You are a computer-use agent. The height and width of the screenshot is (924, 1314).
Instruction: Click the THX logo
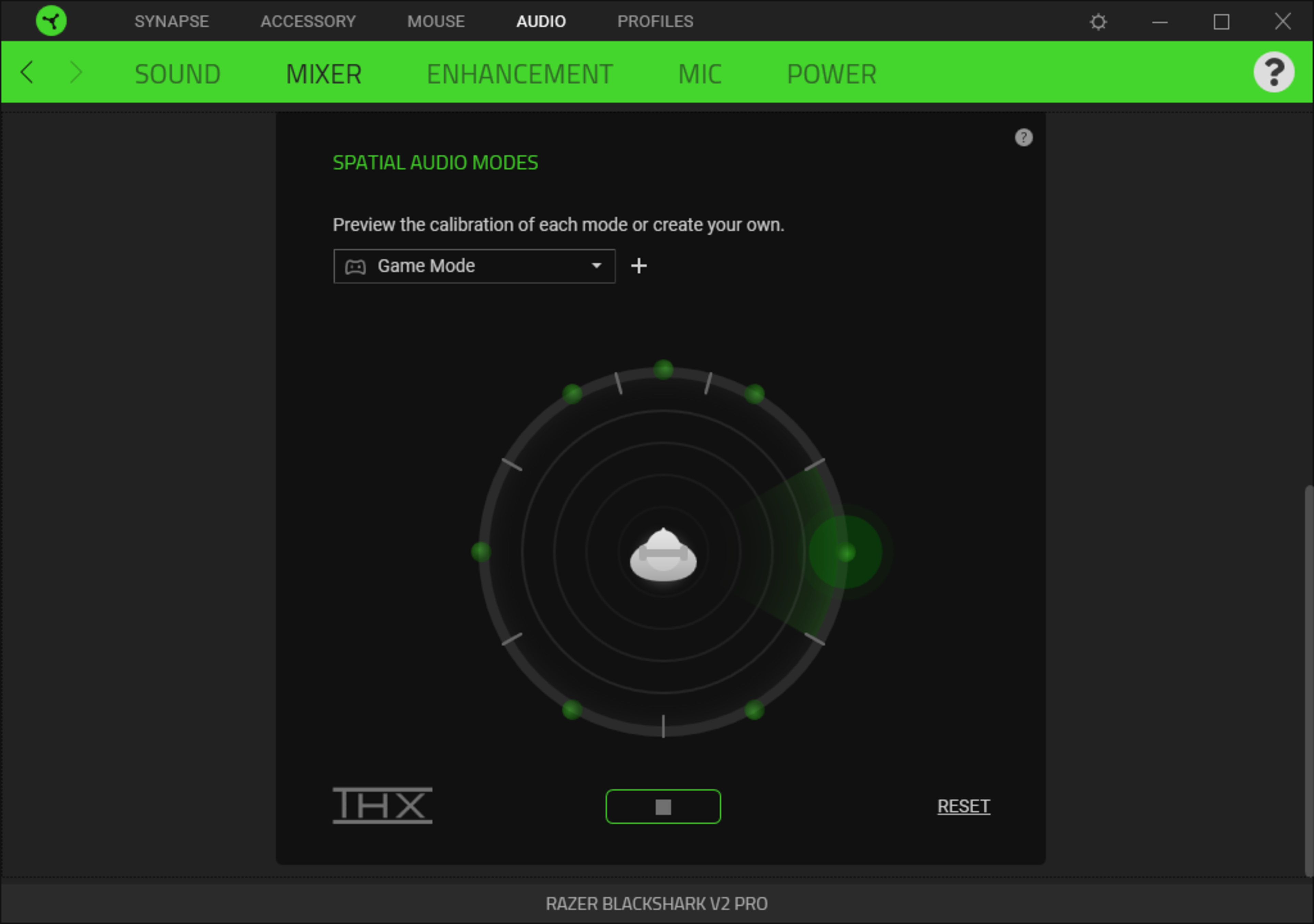382,806
